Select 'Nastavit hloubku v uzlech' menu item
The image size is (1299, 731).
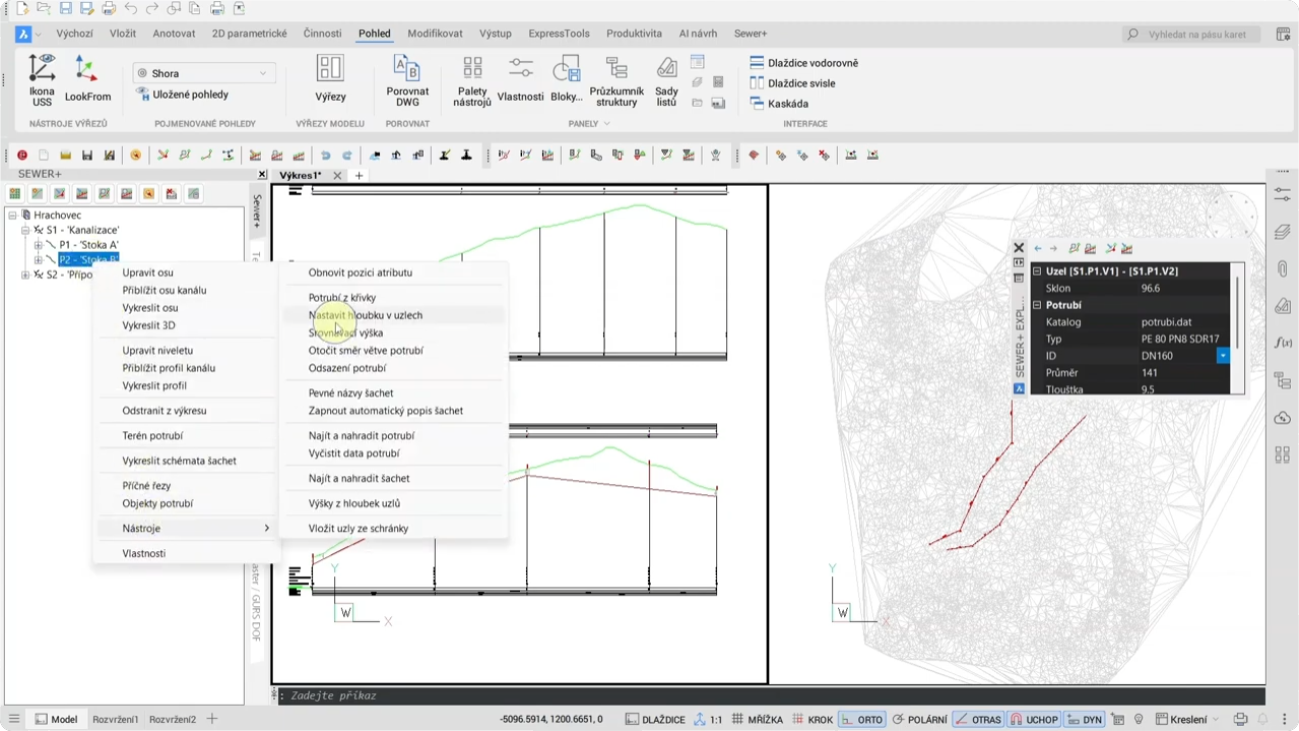[x=365, y=315]
